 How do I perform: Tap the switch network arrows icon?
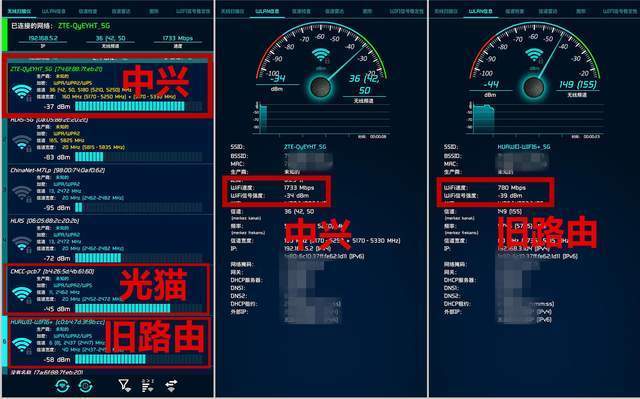click(171, 385)
